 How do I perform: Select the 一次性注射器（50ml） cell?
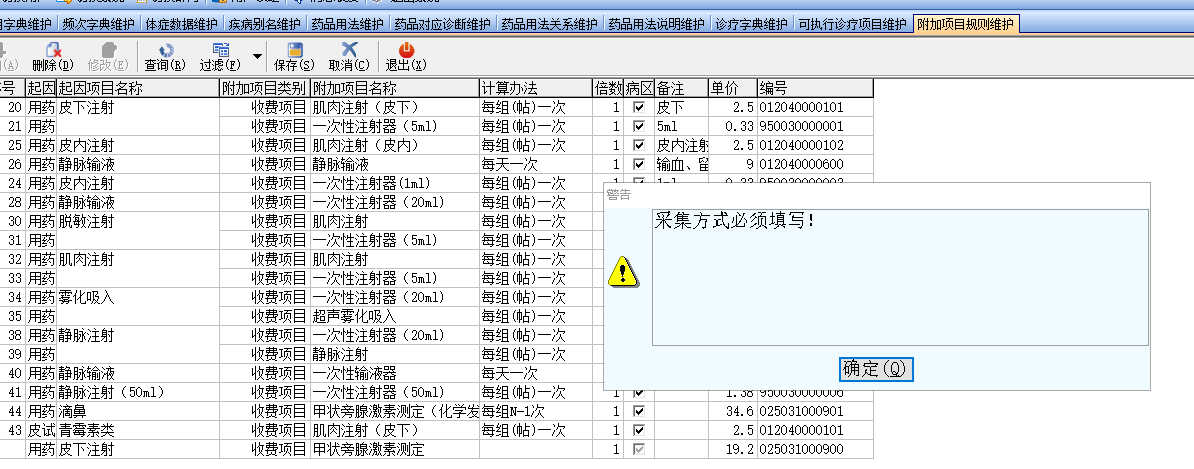tap(394, 393)
